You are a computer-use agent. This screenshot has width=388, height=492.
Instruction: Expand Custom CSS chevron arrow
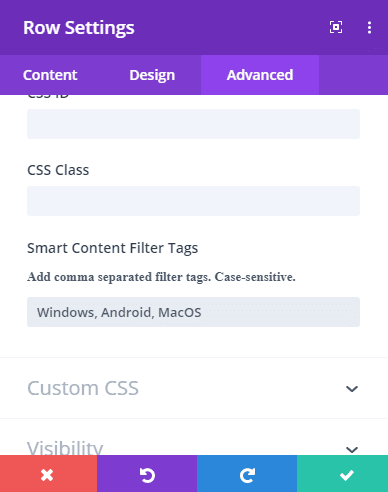[x=352, y=389]
